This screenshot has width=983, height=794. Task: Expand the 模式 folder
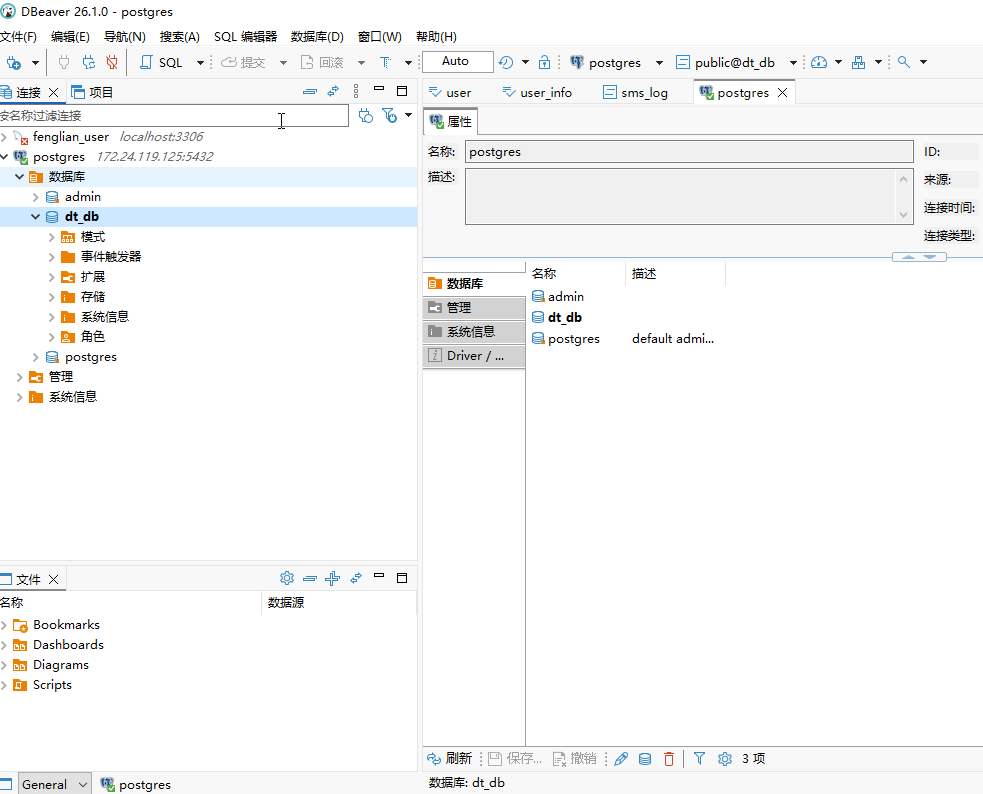pos(52,237)
